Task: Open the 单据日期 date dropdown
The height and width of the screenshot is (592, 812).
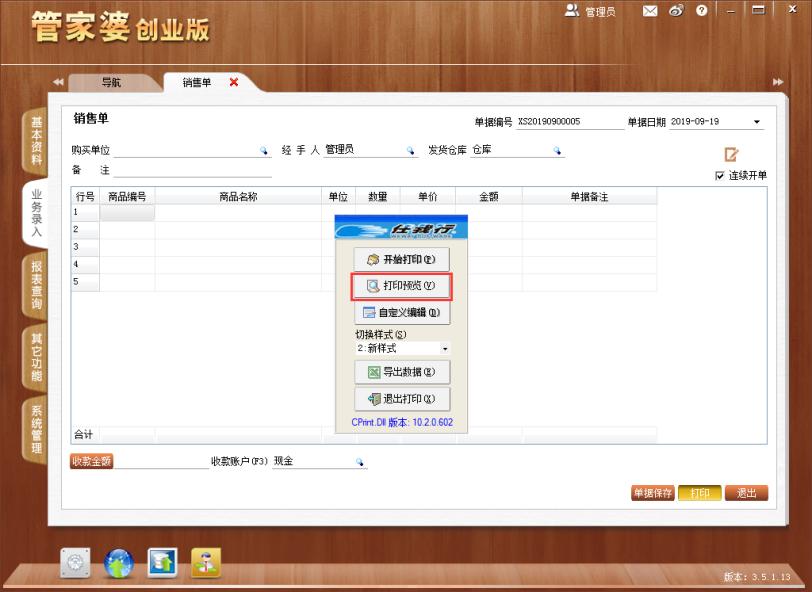Action: (755, 121)
